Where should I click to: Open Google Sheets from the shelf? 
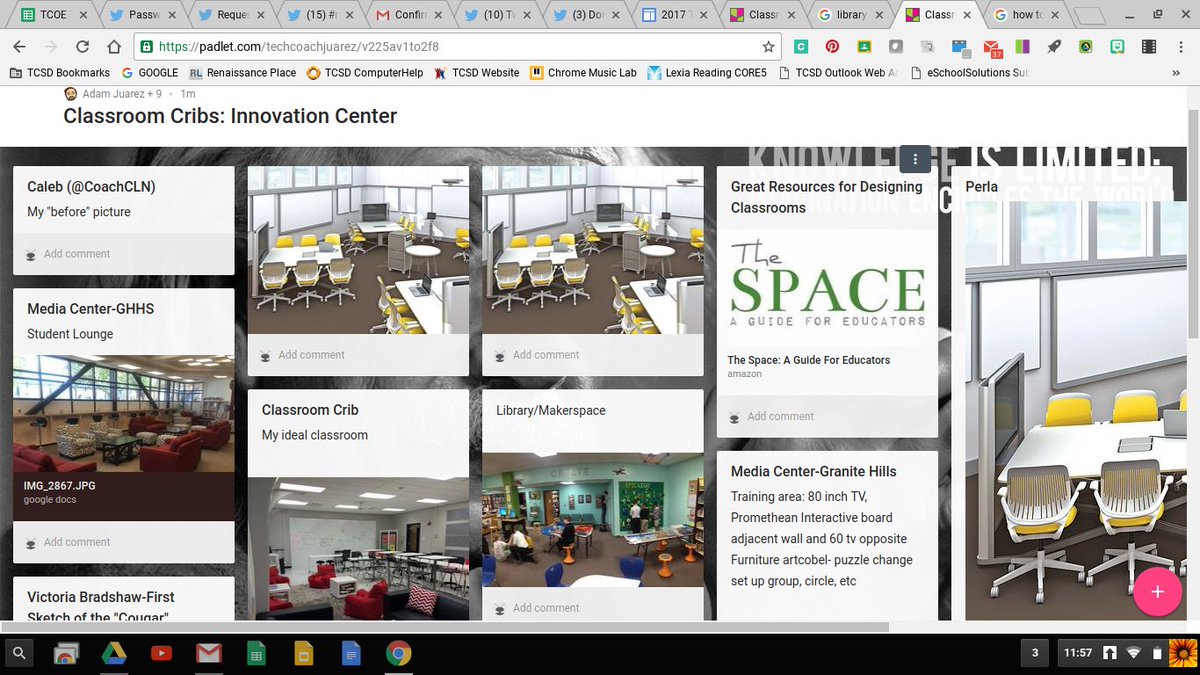pyautogui.click(x=256, y=654)
